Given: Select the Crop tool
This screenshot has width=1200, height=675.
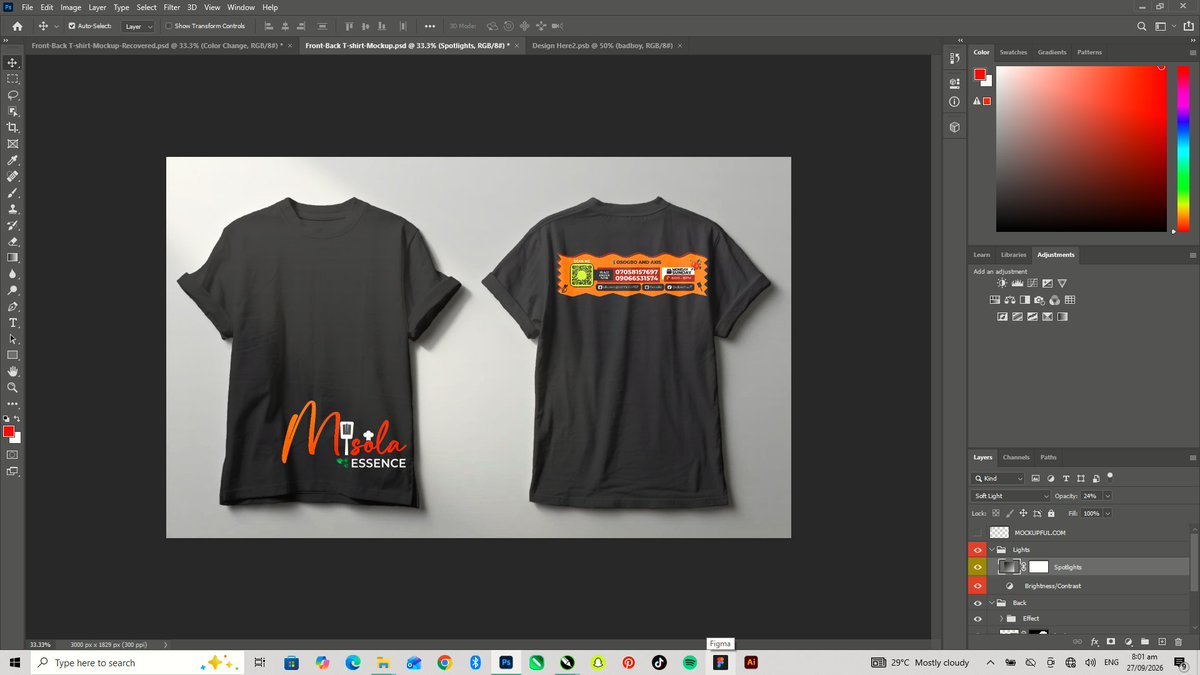Looking at the screenshot, I should (x=13, y=128).
